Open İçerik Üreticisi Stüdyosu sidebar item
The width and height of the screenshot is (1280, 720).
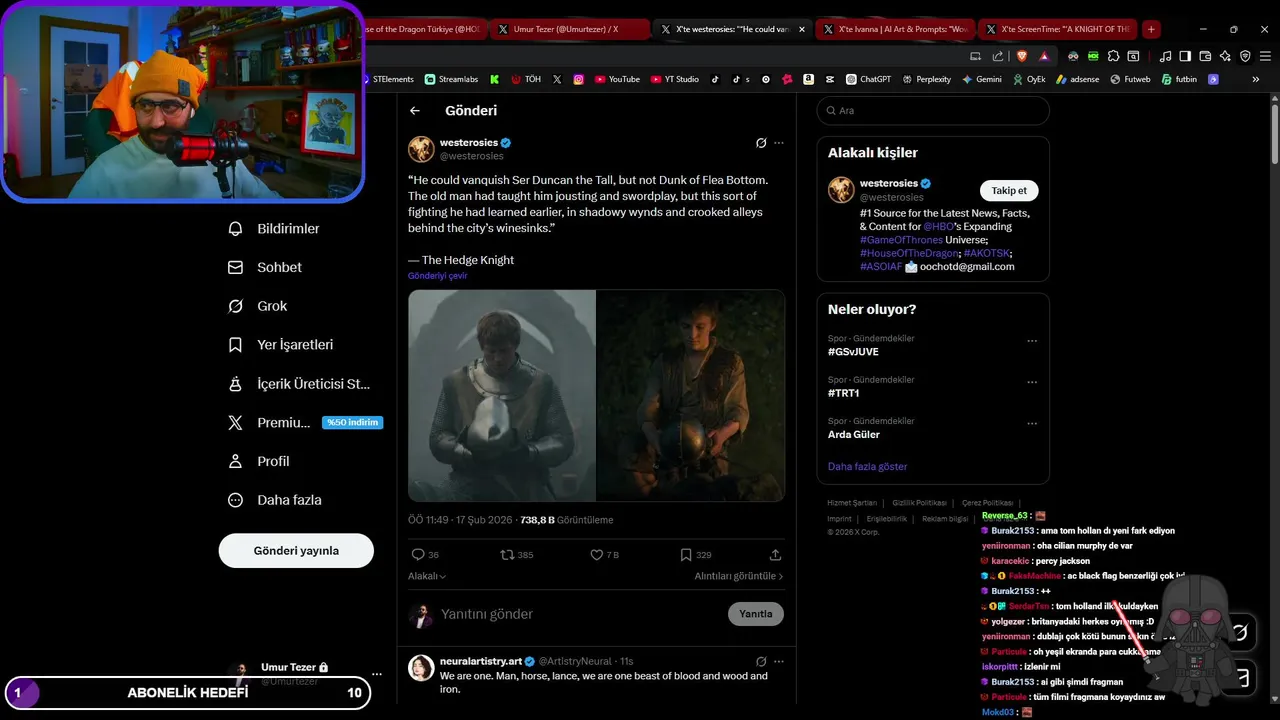tap(300, 384)
